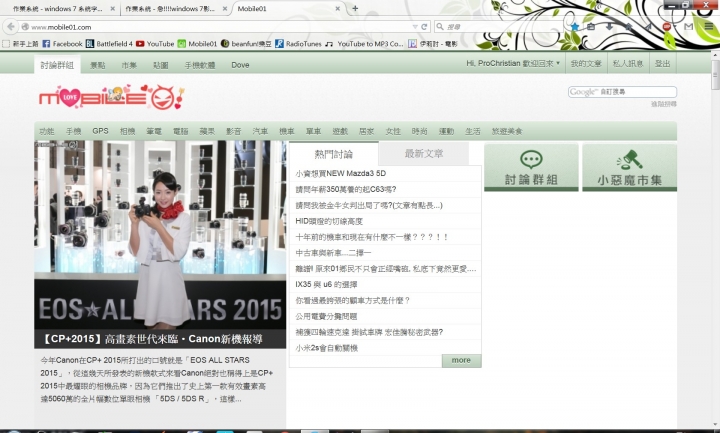Open the address bar history dropdown arrow
720x433 pixels.
pos(415,27)
